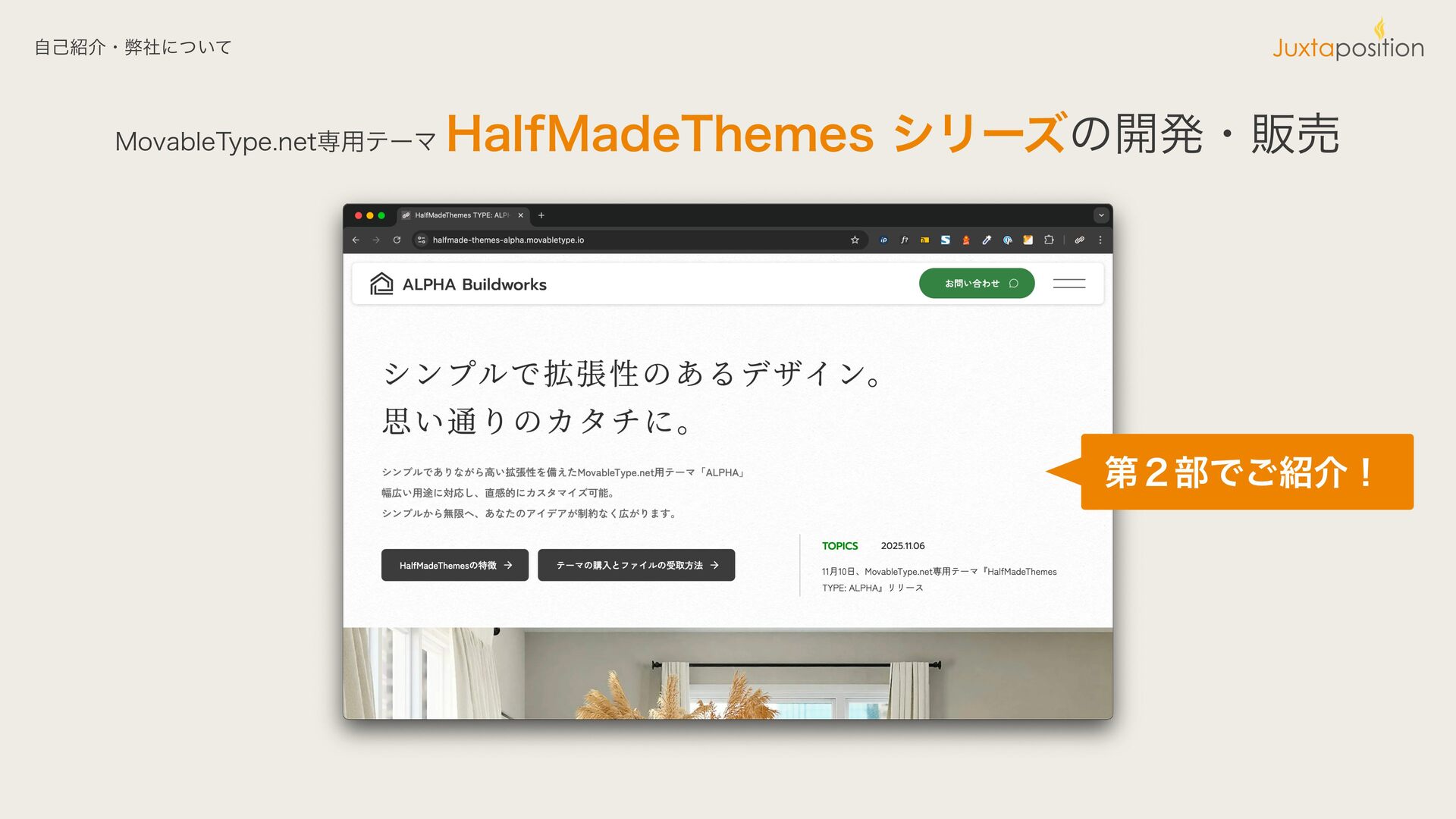The height and width of the screenshot is (819, 1456).
Task: Click the link-chain icon in the browser toolbar
Action: click(x=1079, y=240)
